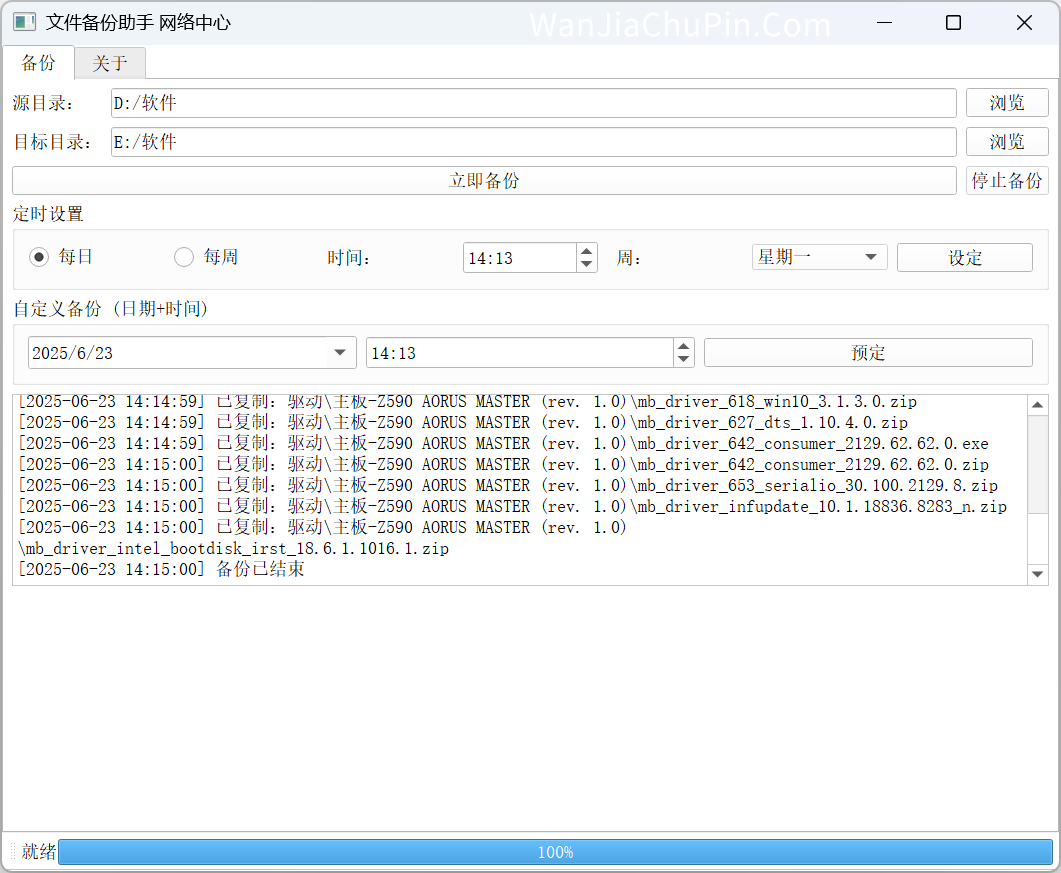Maximize the 文件备份助手 window
The width and height of the screenshot is (1061, 873).
pyautogui.click(x=953, y=22)
